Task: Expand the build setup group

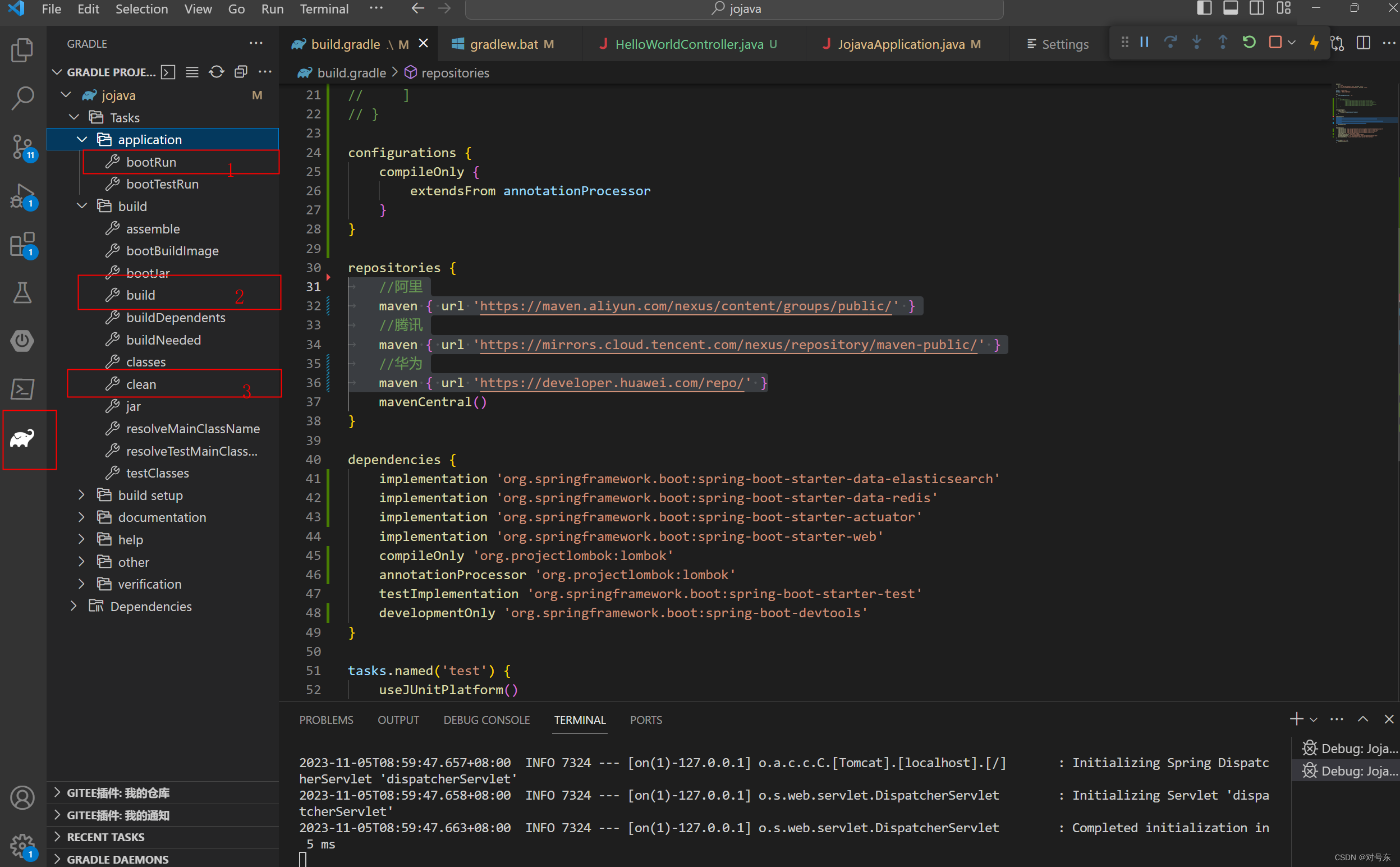Action: coord(82,495)
